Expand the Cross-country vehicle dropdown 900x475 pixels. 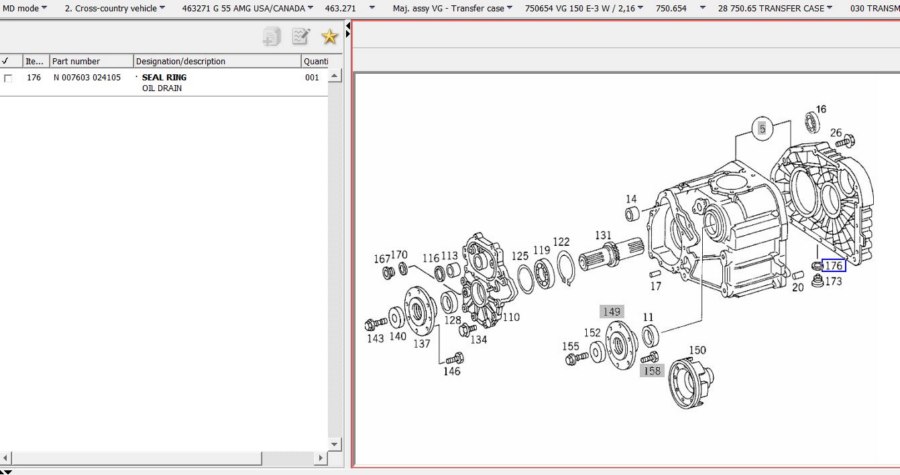[116, 7]
